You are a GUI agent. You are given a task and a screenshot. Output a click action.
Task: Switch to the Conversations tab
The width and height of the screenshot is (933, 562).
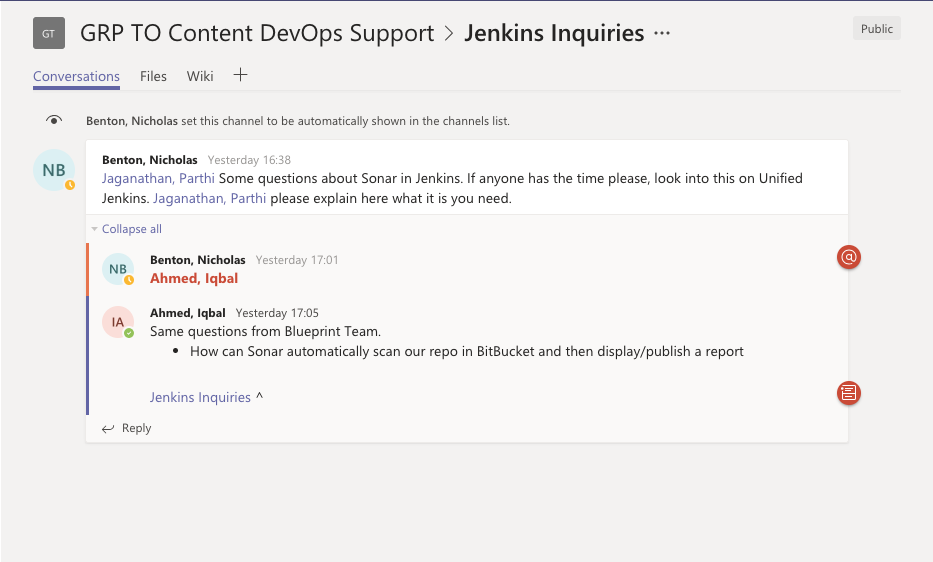pos(76,76)
